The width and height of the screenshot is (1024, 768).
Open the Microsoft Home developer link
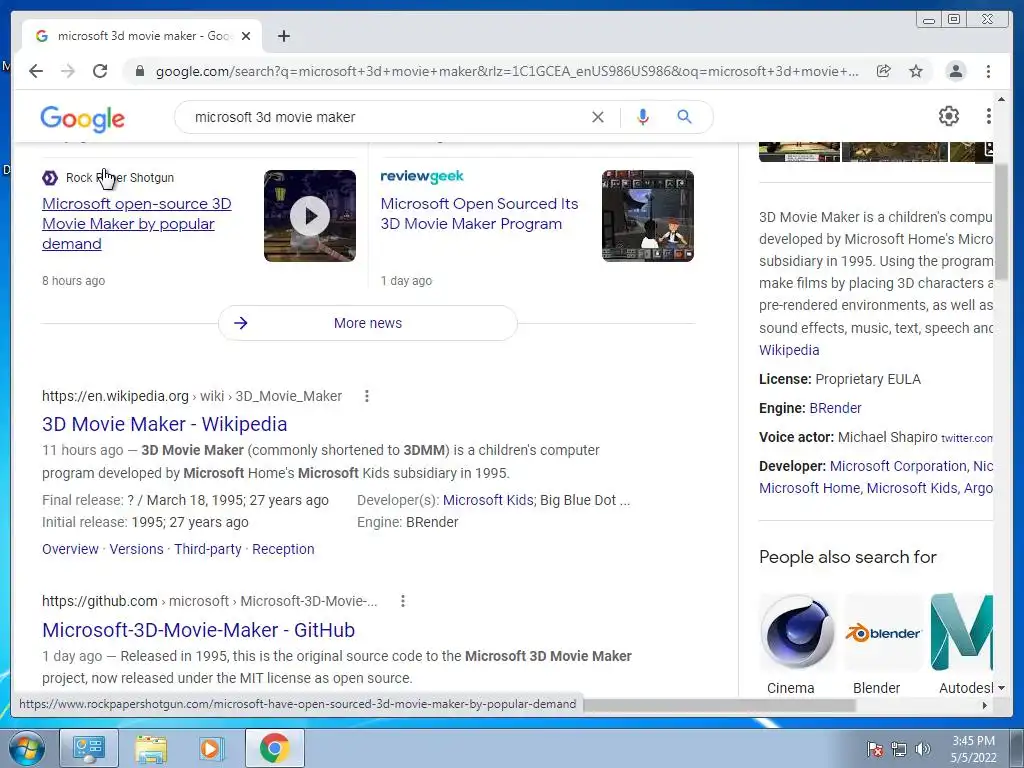coord(810,488)
